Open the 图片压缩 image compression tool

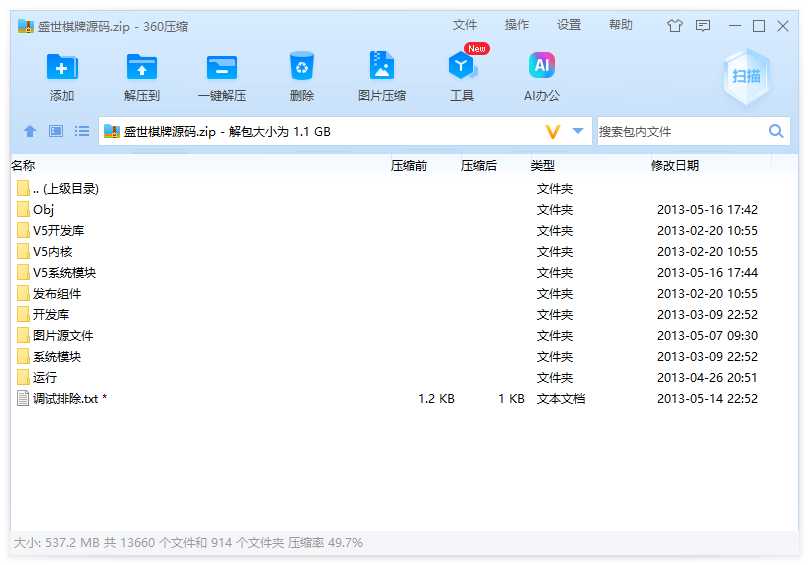coord(382,66)
